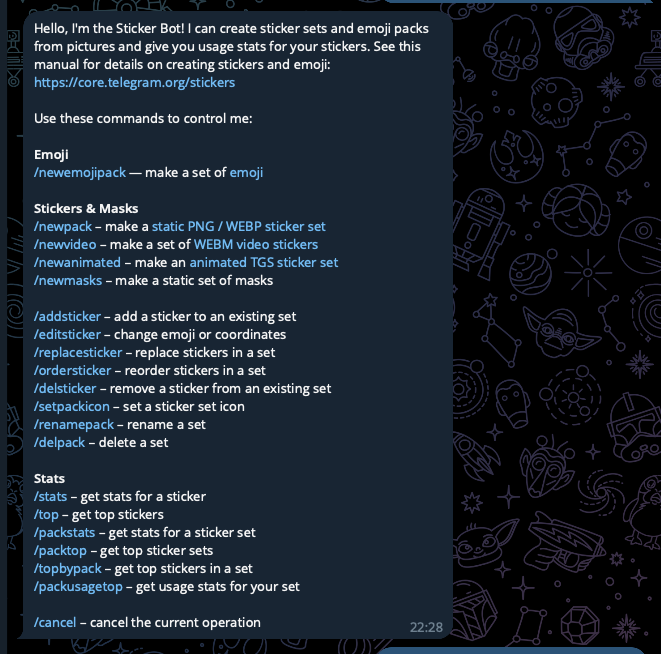661x654 pixels.
Task: Open static PNG / WEBP sticker set link
Action: click(239, 227)
